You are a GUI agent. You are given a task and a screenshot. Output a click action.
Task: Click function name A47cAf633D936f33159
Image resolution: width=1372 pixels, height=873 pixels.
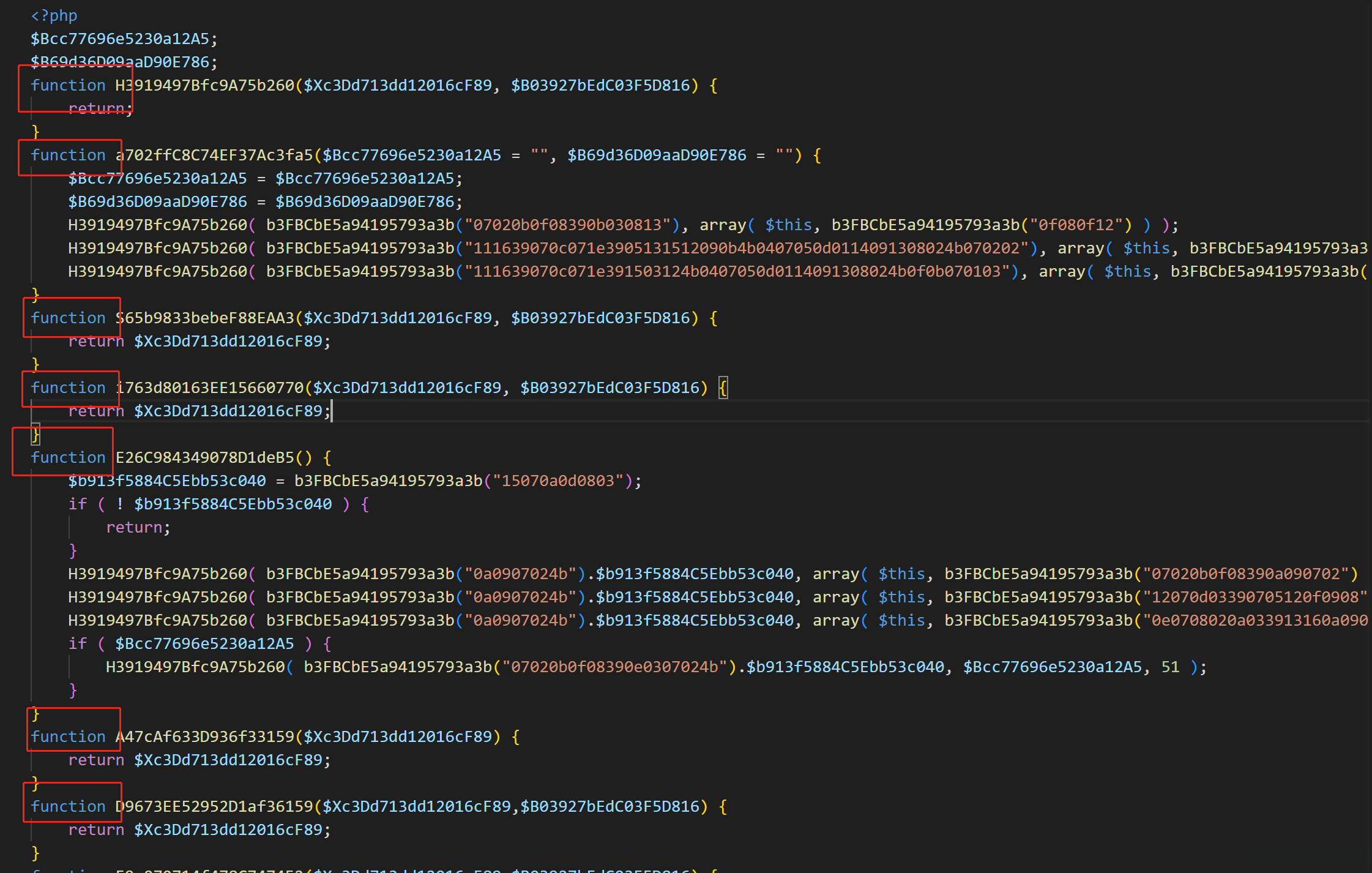click(x=205, y=736)
